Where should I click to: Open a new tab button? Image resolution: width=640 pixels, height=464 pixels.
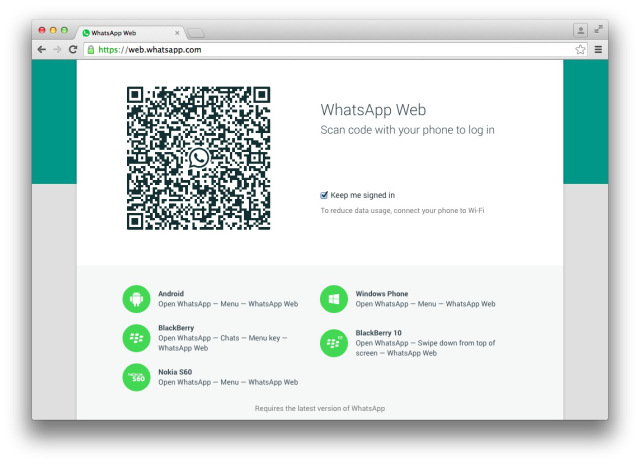click(197, 33)
